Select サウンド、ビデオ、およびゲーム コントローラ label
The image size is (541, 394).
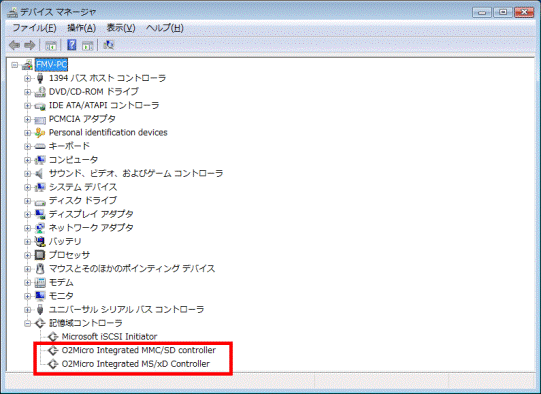tap(136, 173)
